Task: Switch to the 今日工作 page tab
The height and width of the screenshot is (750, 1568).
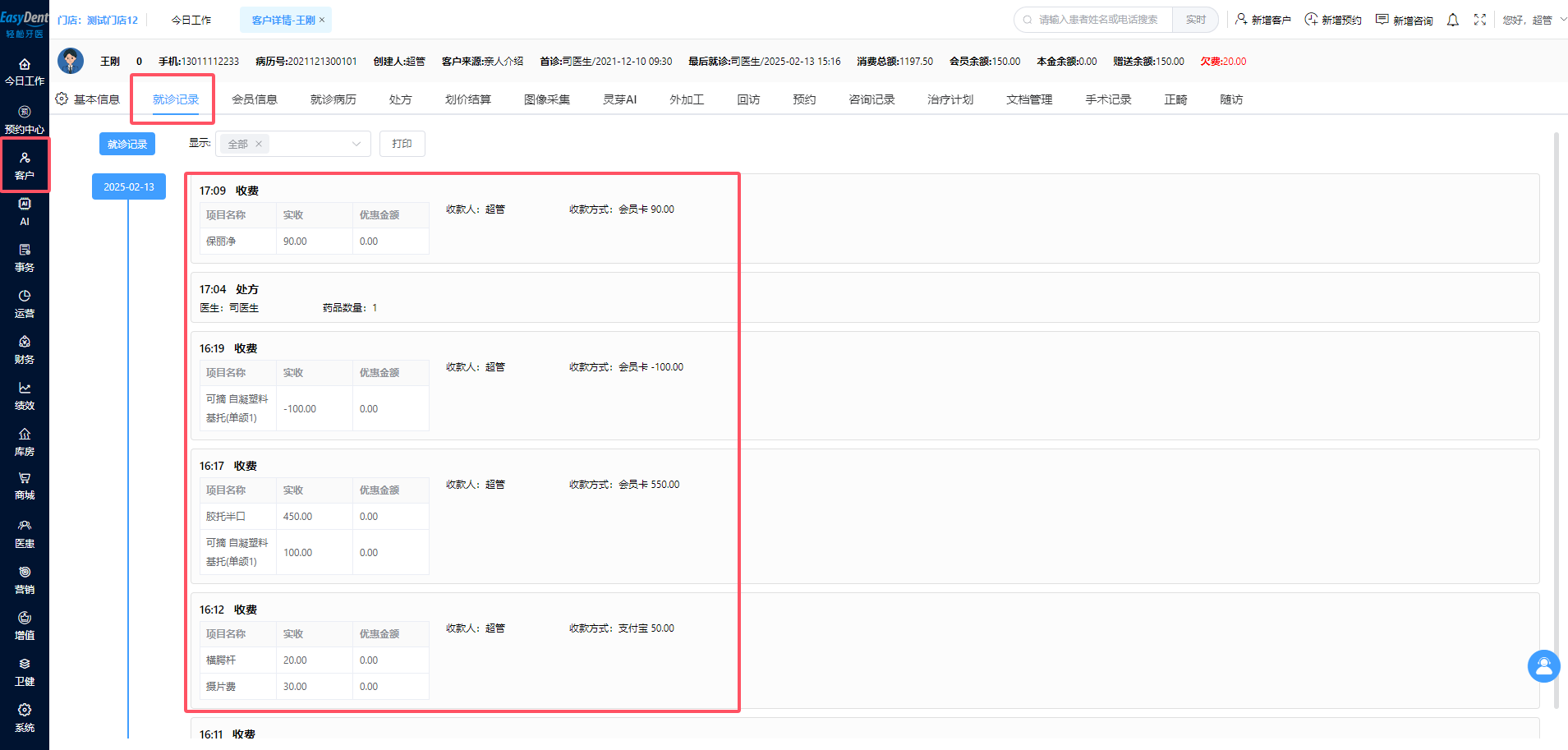Action: tap(191, 20)
